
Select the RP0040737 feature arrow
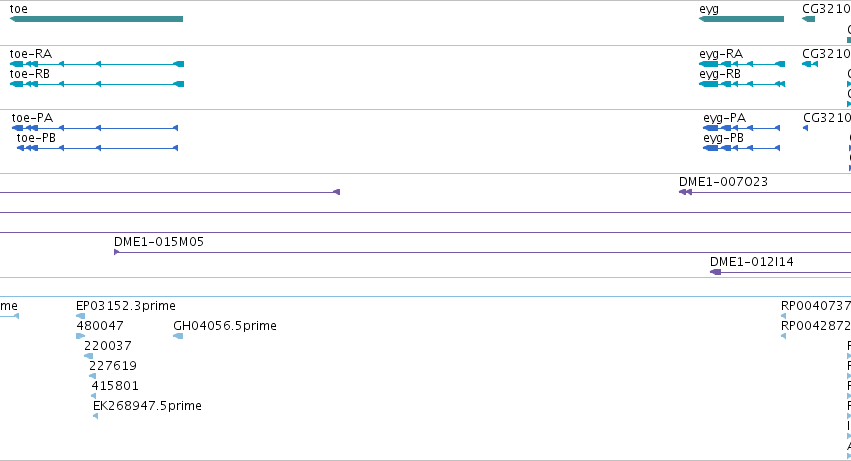coord(783,316)
